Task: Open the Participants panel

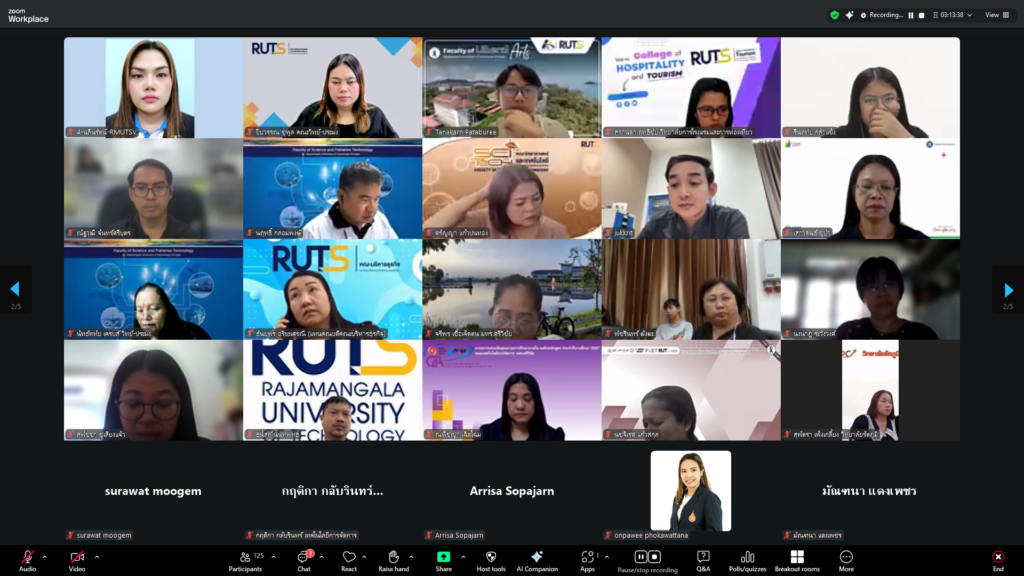Action: [245, 557]
